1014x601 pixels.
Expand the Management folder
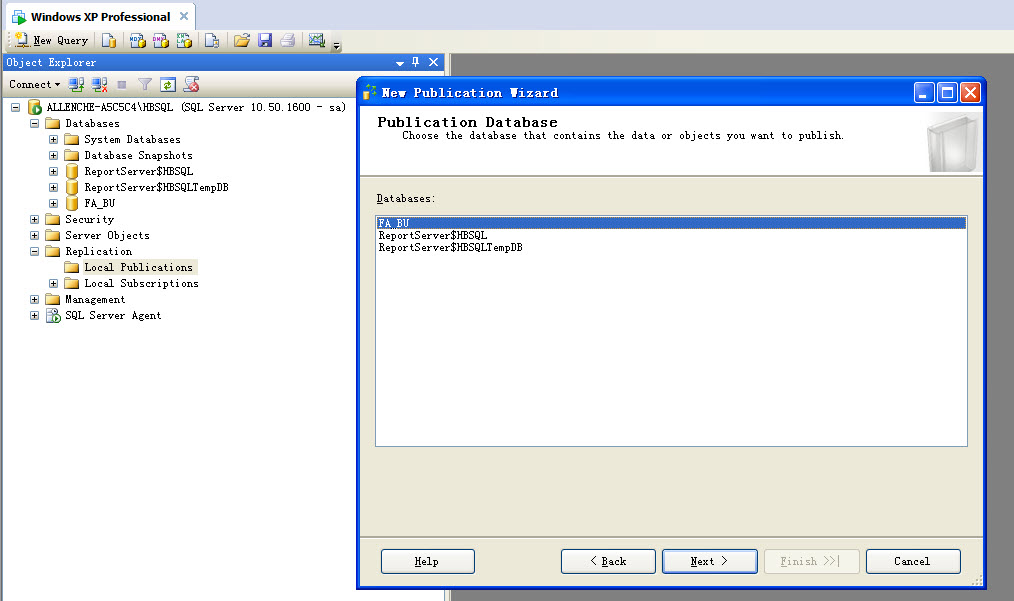(35, 300)
